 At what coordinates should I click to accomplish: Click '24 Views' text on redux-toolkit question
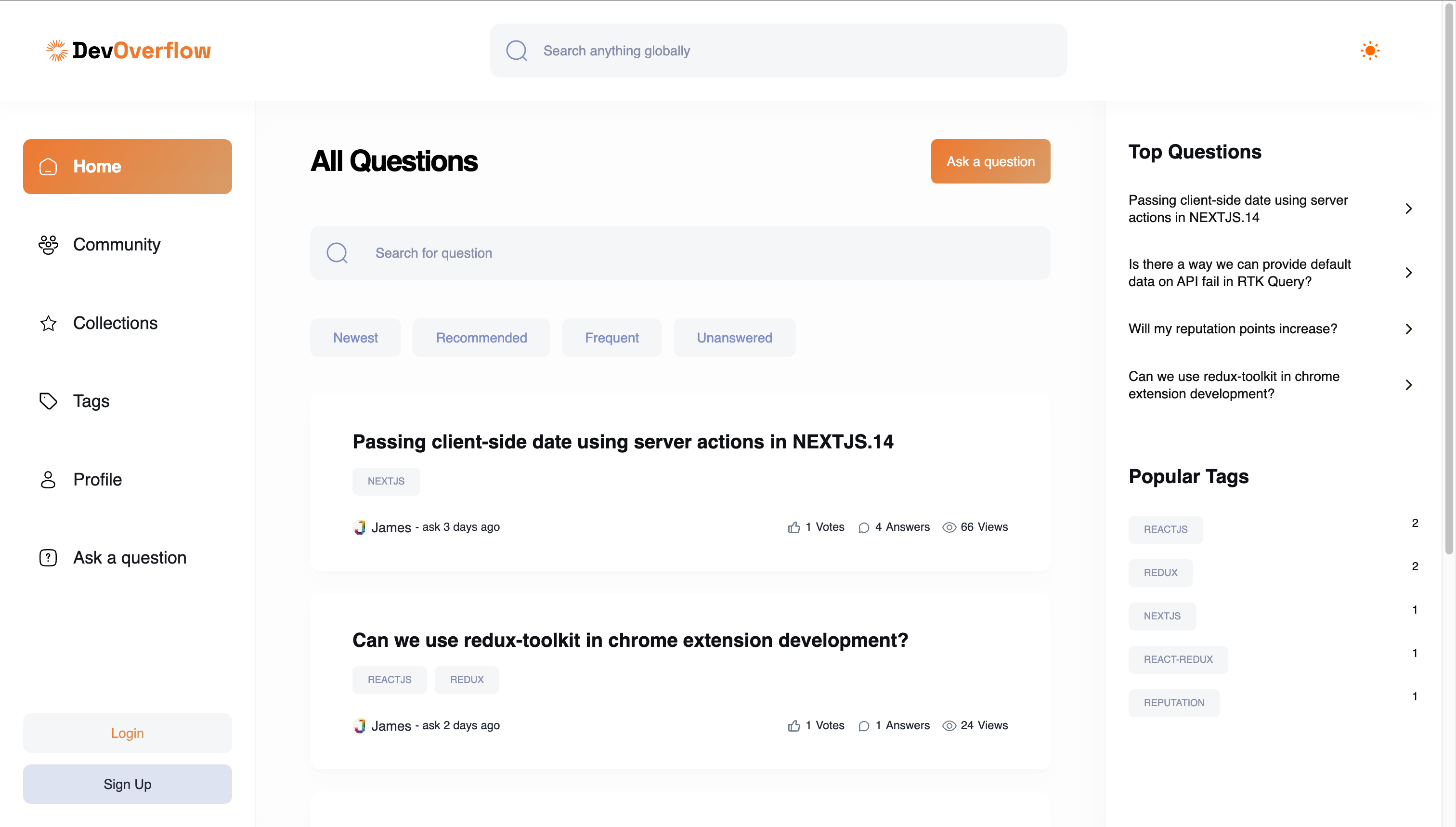[984, 725]
